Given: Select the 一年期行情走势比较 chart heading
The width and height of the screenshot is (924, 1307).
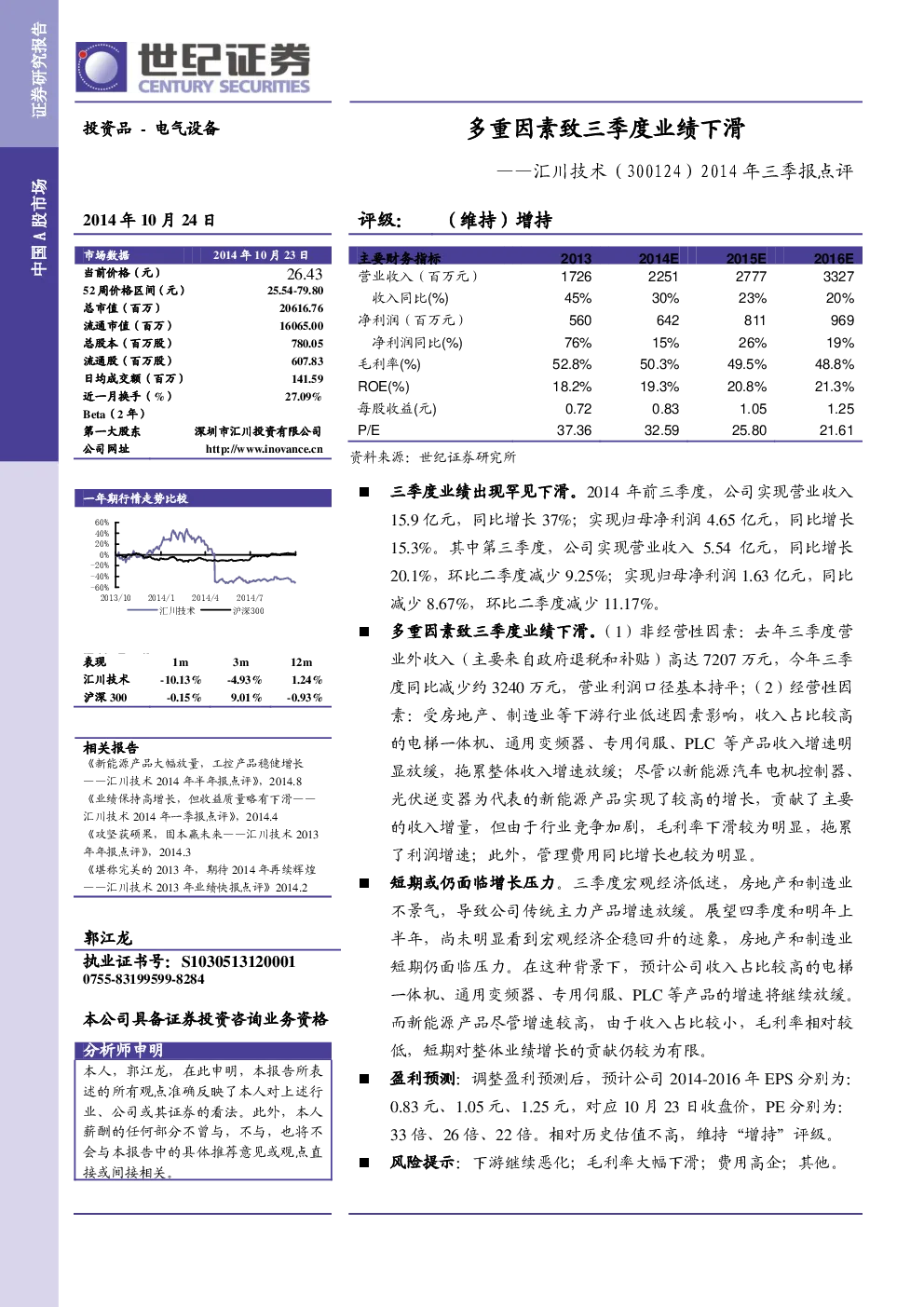Looking at the screenshot, I should [x=136, y=498].
